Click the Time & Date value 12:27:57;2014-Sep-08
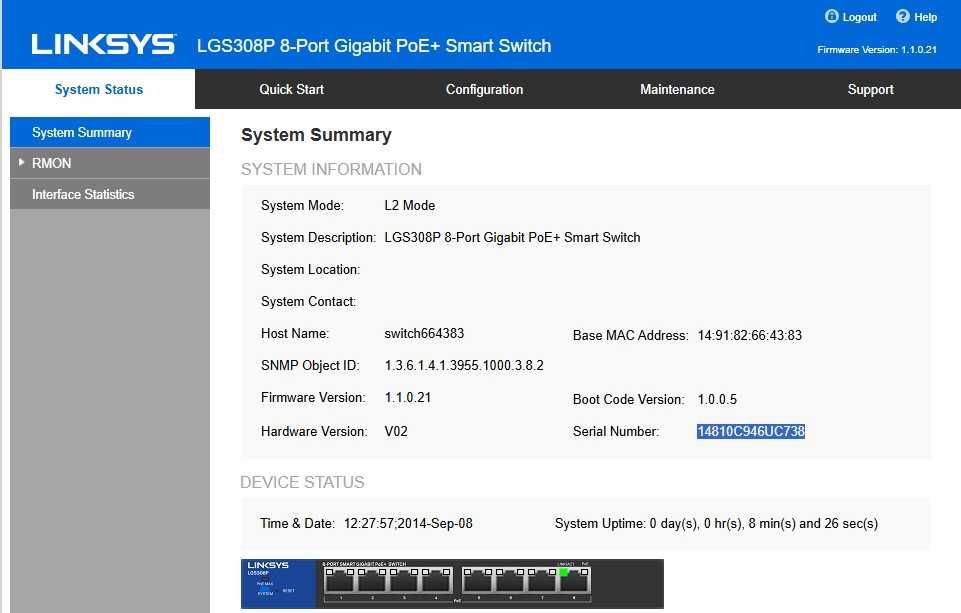 point(408,524)
